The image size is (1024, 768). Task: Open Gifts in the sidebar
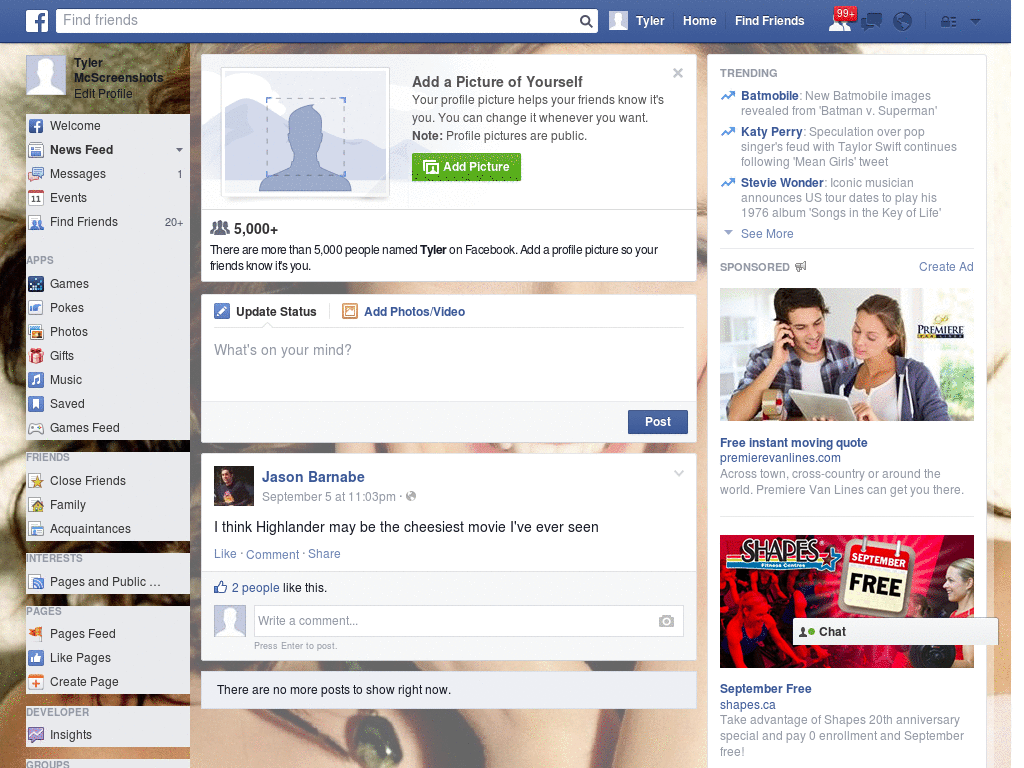[x=108, y=356]
